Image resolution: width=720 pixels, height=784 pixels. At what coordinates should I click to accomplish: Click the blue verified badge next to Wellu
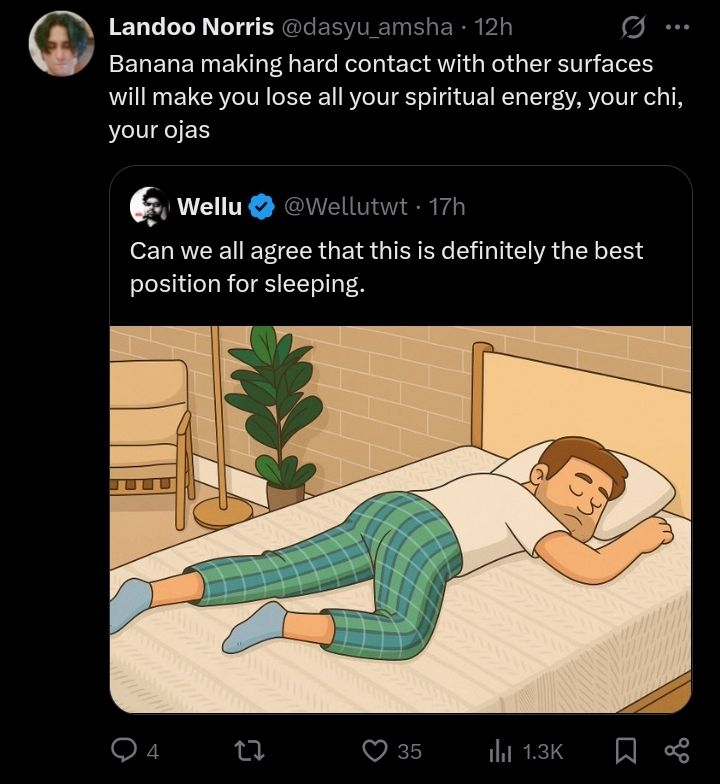pyautogui.click(x=261, y=207)
